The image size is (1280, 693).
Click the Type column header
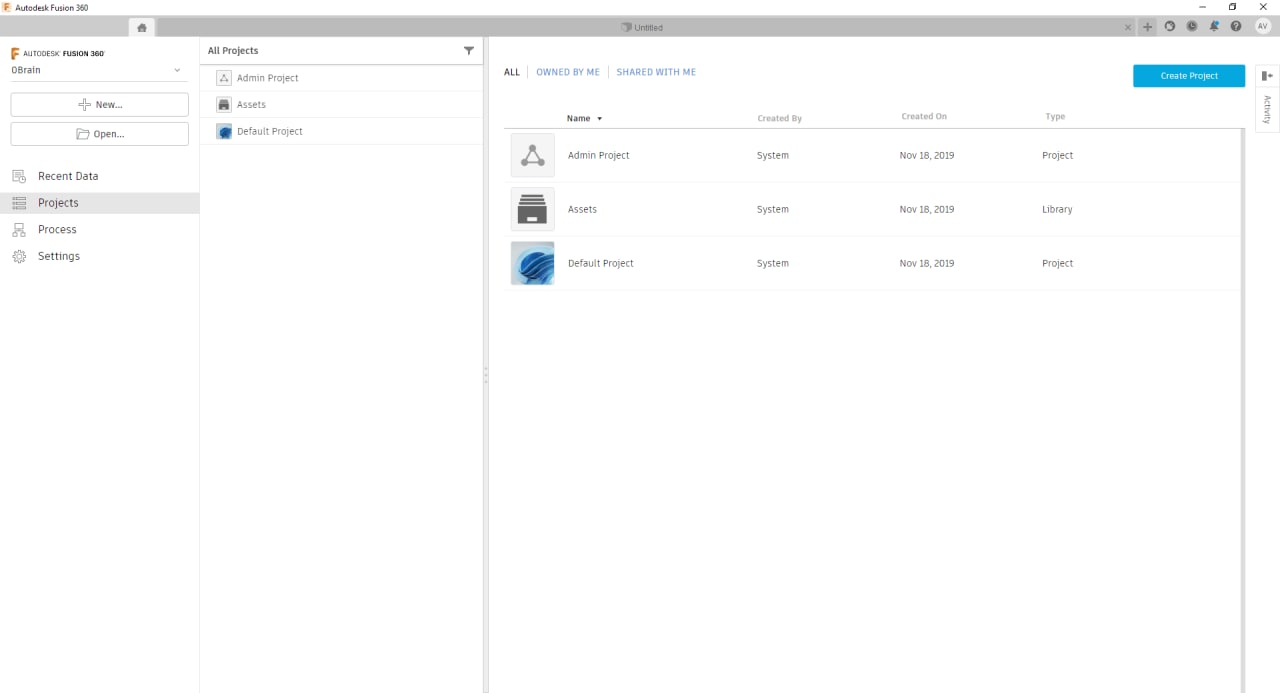(1055, 117)
